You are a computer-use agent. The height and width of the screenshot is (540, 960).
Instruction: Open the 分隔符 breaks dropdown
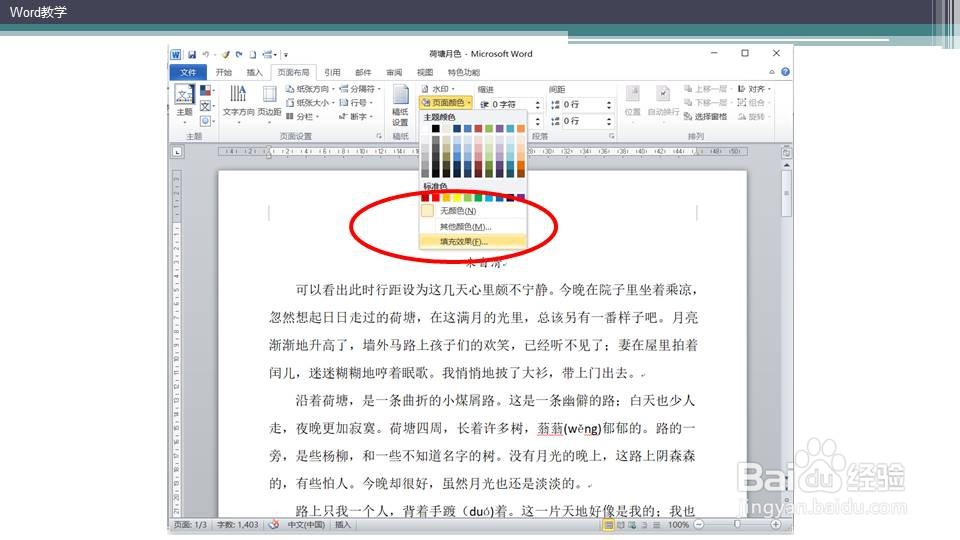[360, 89]
